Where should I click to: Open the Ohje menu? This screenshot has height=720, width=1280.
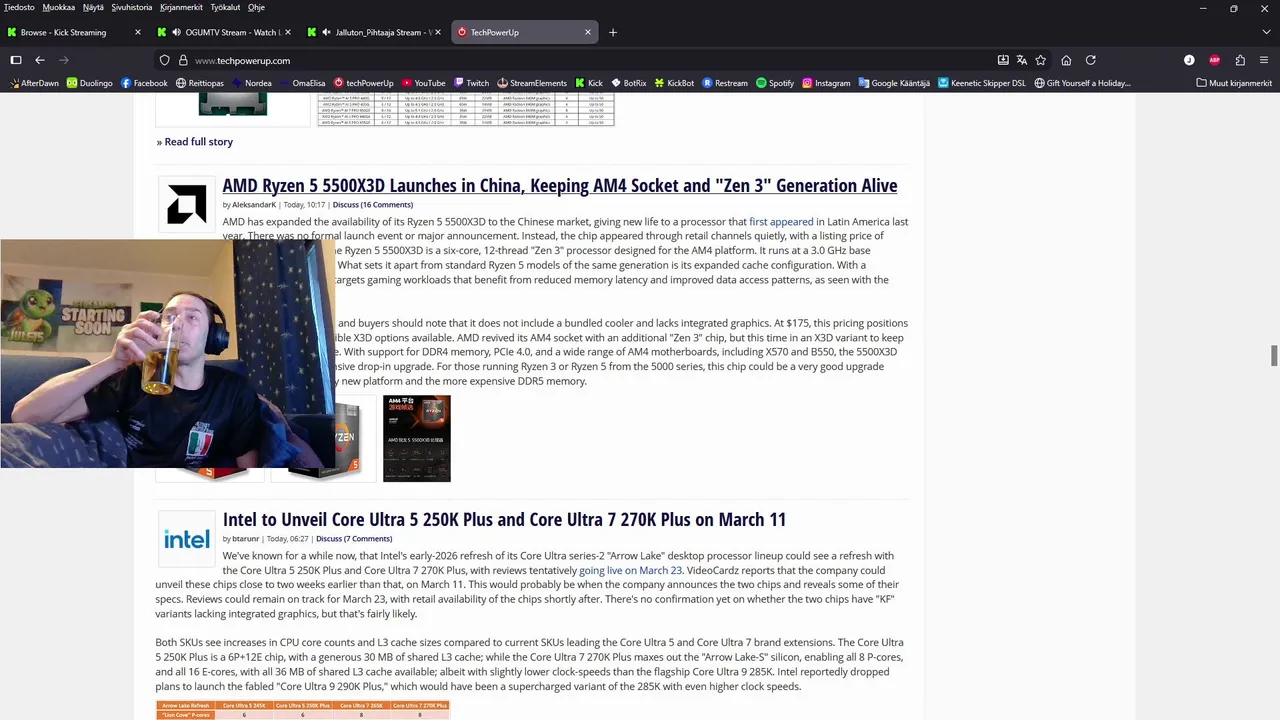pos(256,7)
